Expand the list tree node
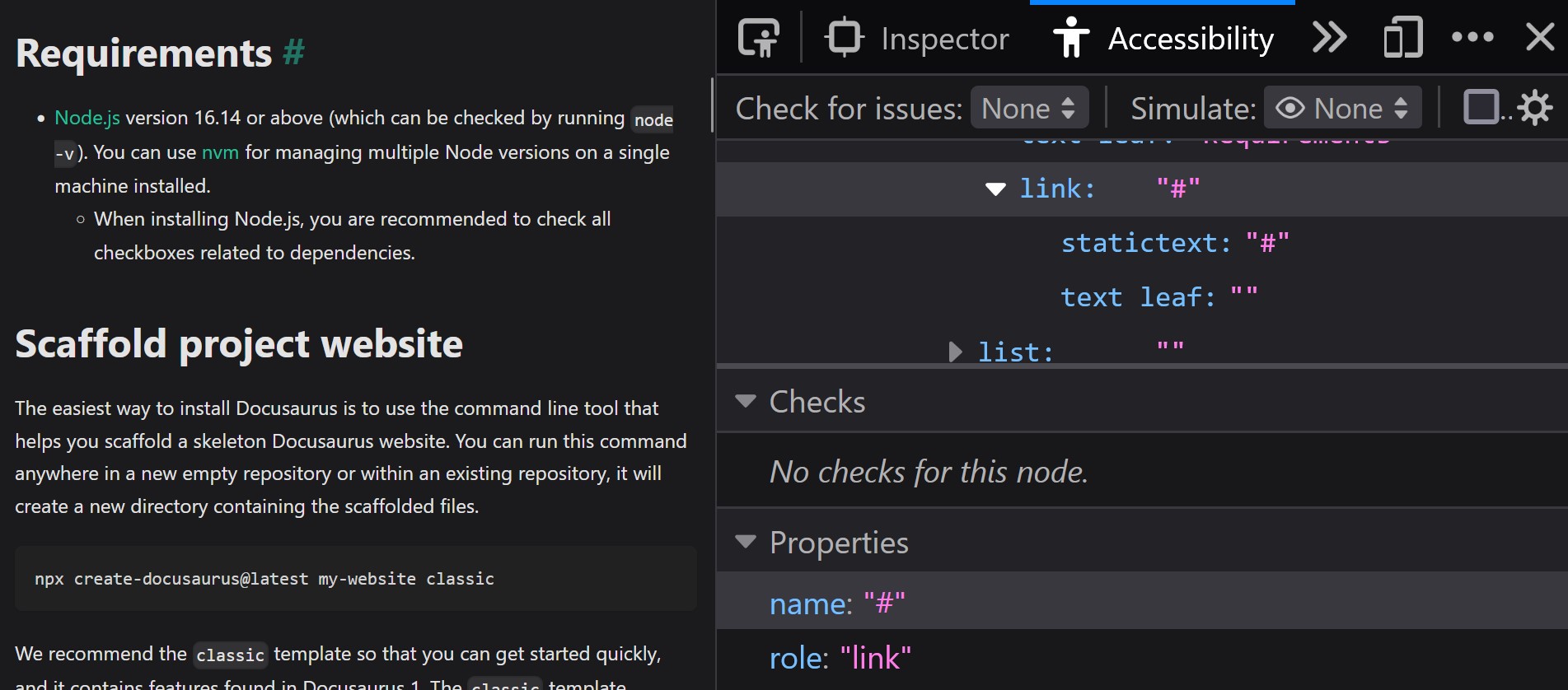 (955, 352)
